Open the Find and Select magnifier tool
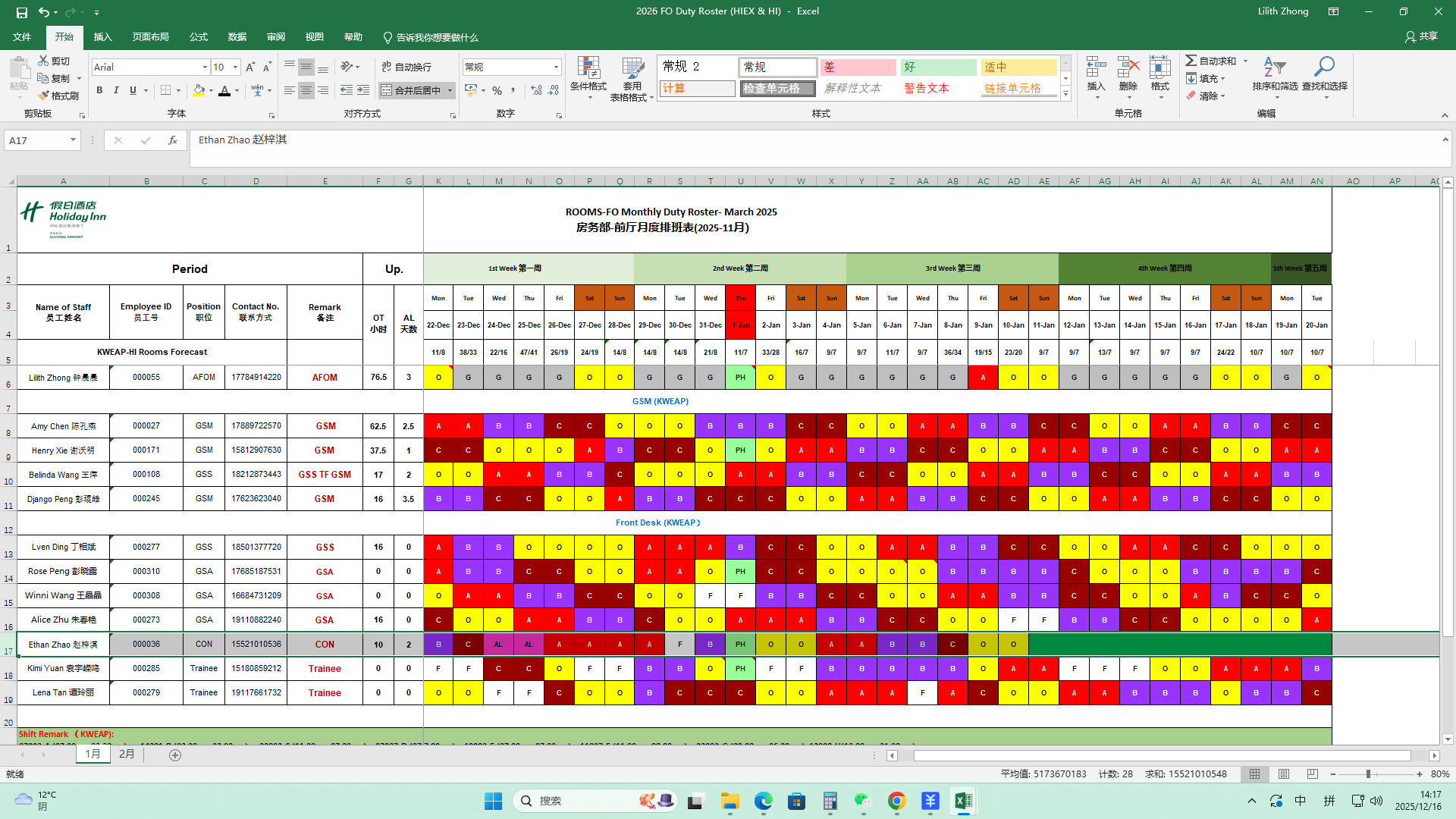The height and width of the screenshot is (819, 1456). [1324, 67]
